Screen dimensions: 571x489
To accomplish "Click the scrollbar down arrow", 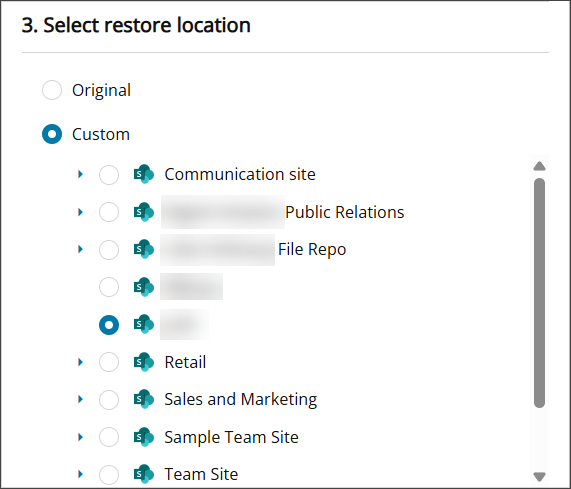I will point(539,477).
